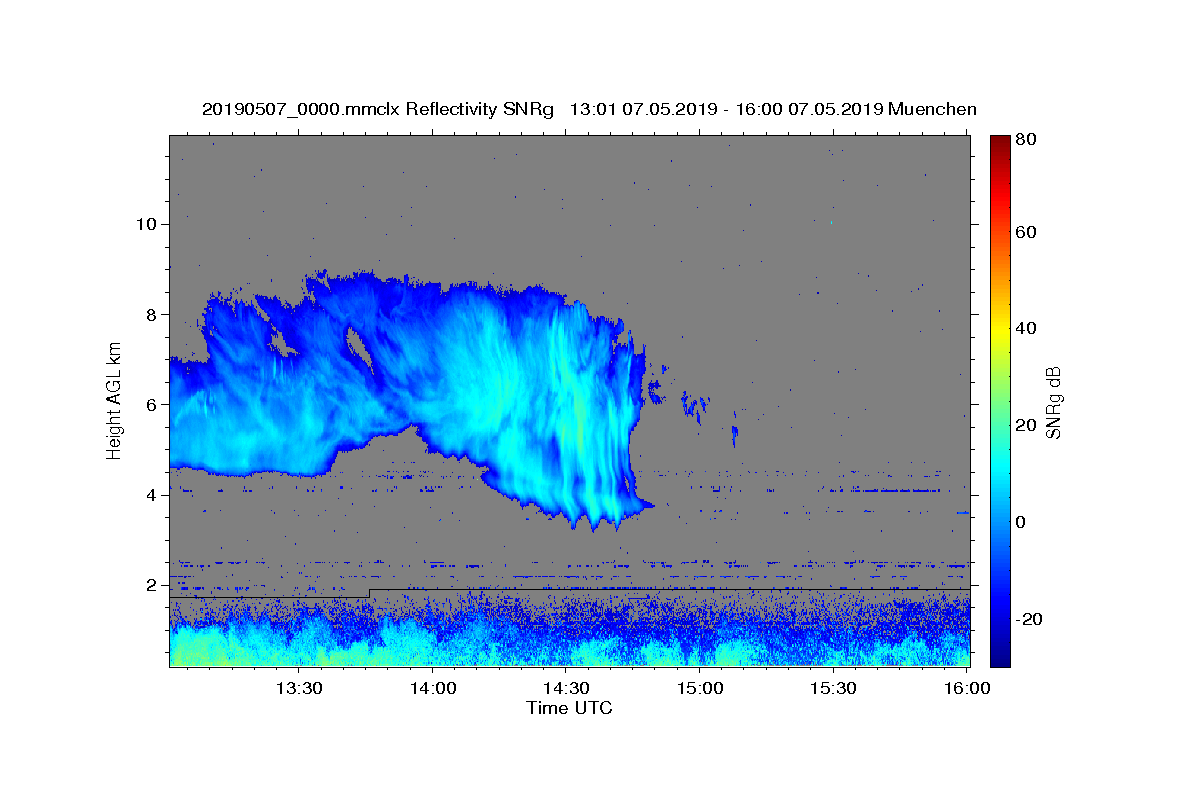Click the 'Time UTC' axis label
1200x800 pixels.
pyautogui.click(x=569, y=708)
